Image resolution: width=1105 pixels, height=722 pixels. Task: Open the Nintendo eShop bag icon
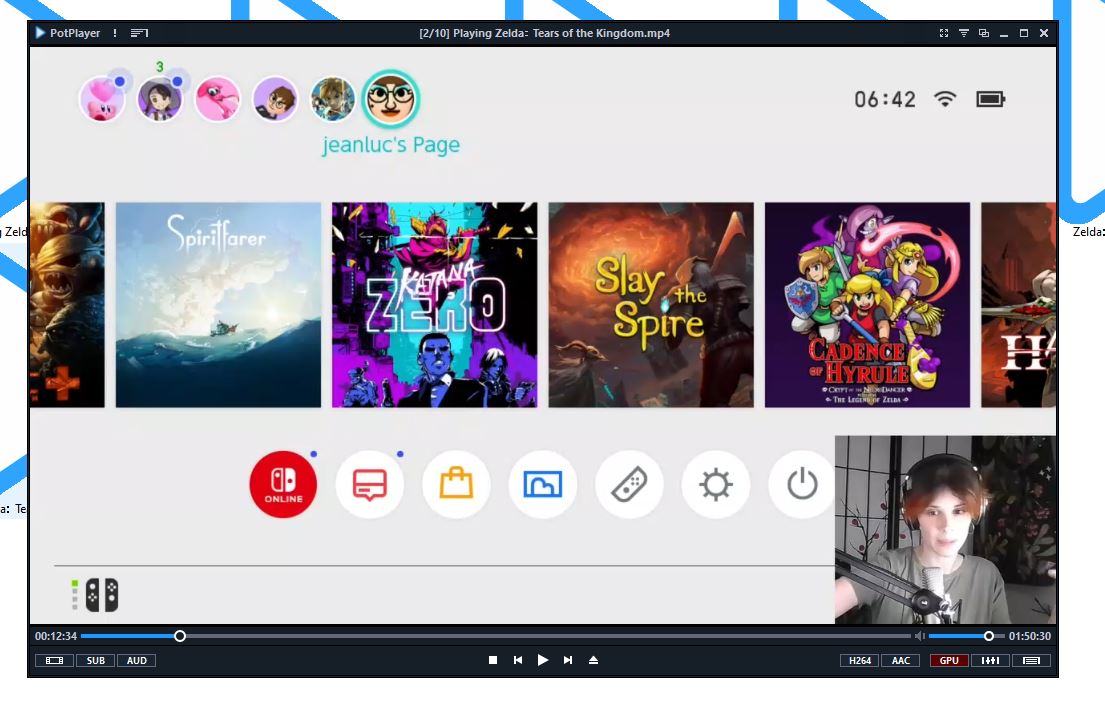pos(456,485)
